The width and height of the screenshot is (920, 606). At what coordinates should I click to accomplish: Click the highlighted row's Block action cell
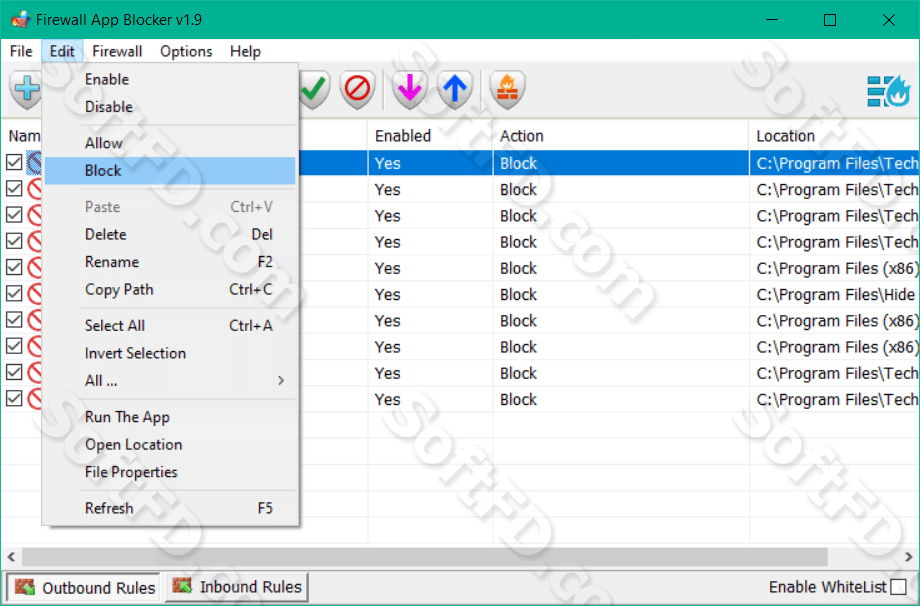(621, 163)
